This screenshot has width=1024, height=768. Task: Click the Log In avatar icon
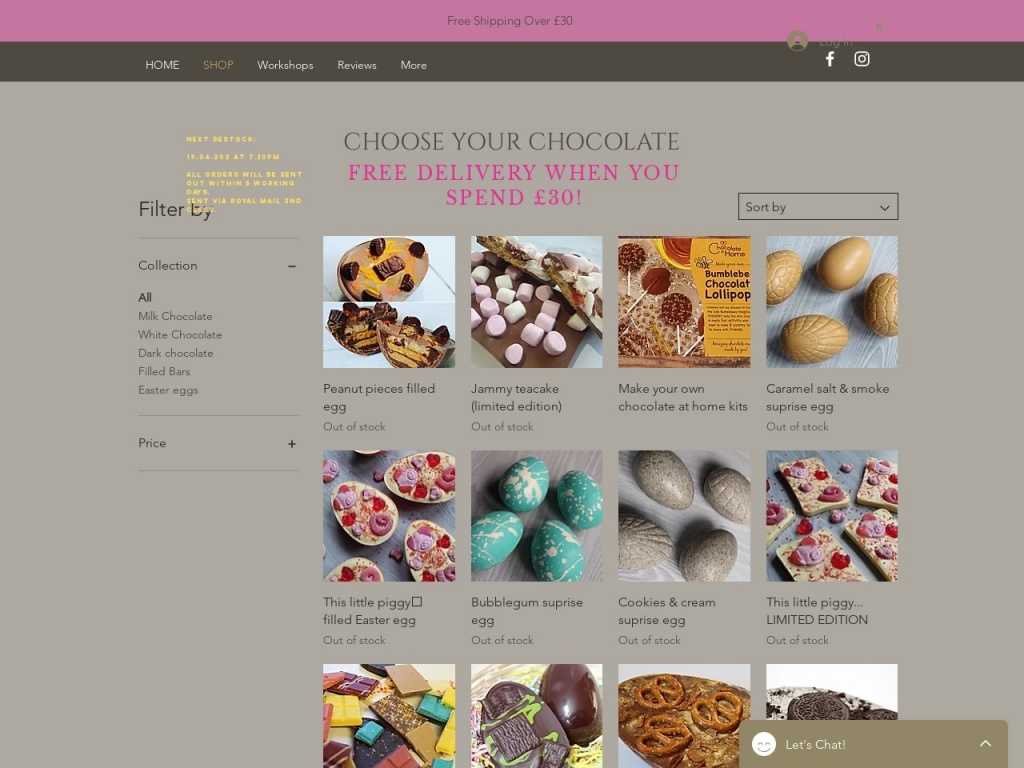click(x=797, y=40)
